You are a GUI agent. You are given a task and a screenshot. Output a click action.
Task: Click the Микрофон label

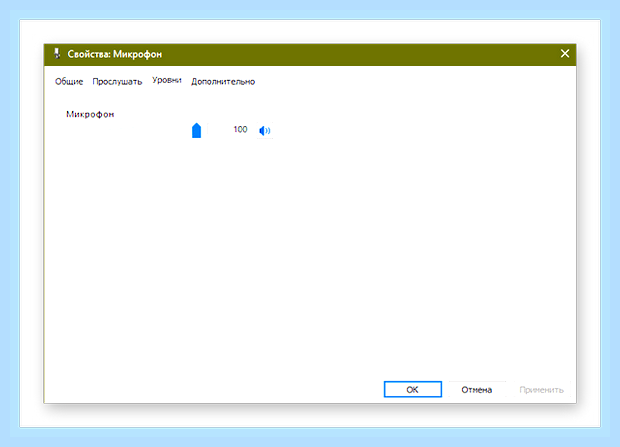(90, 114)
